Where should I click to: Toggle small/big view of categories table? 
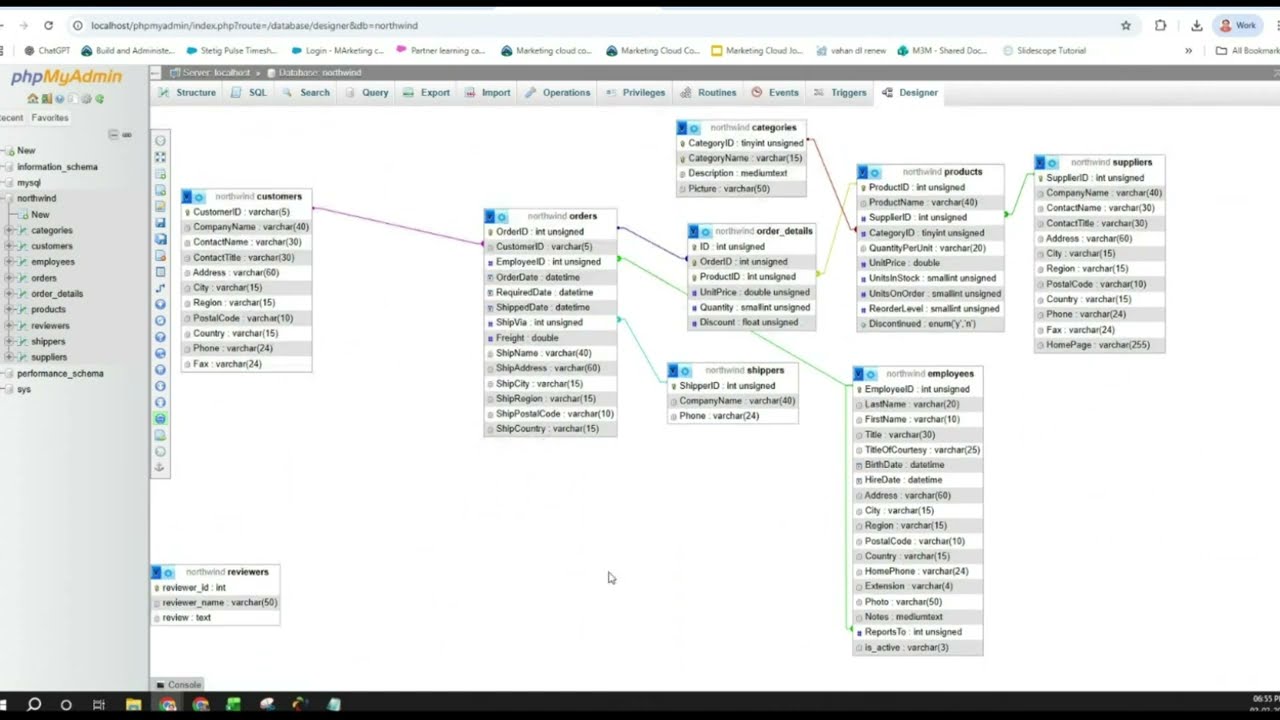682,128
